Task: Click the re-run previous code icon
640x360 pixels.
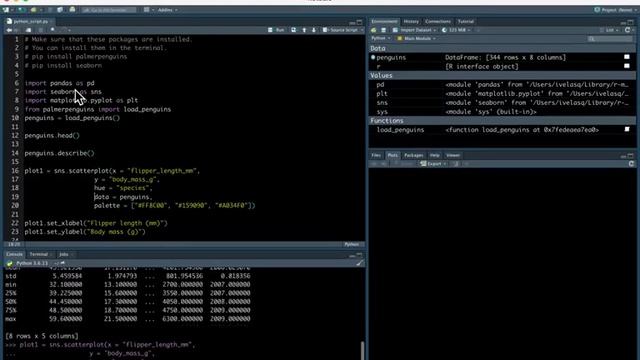Action: (293, 30)
